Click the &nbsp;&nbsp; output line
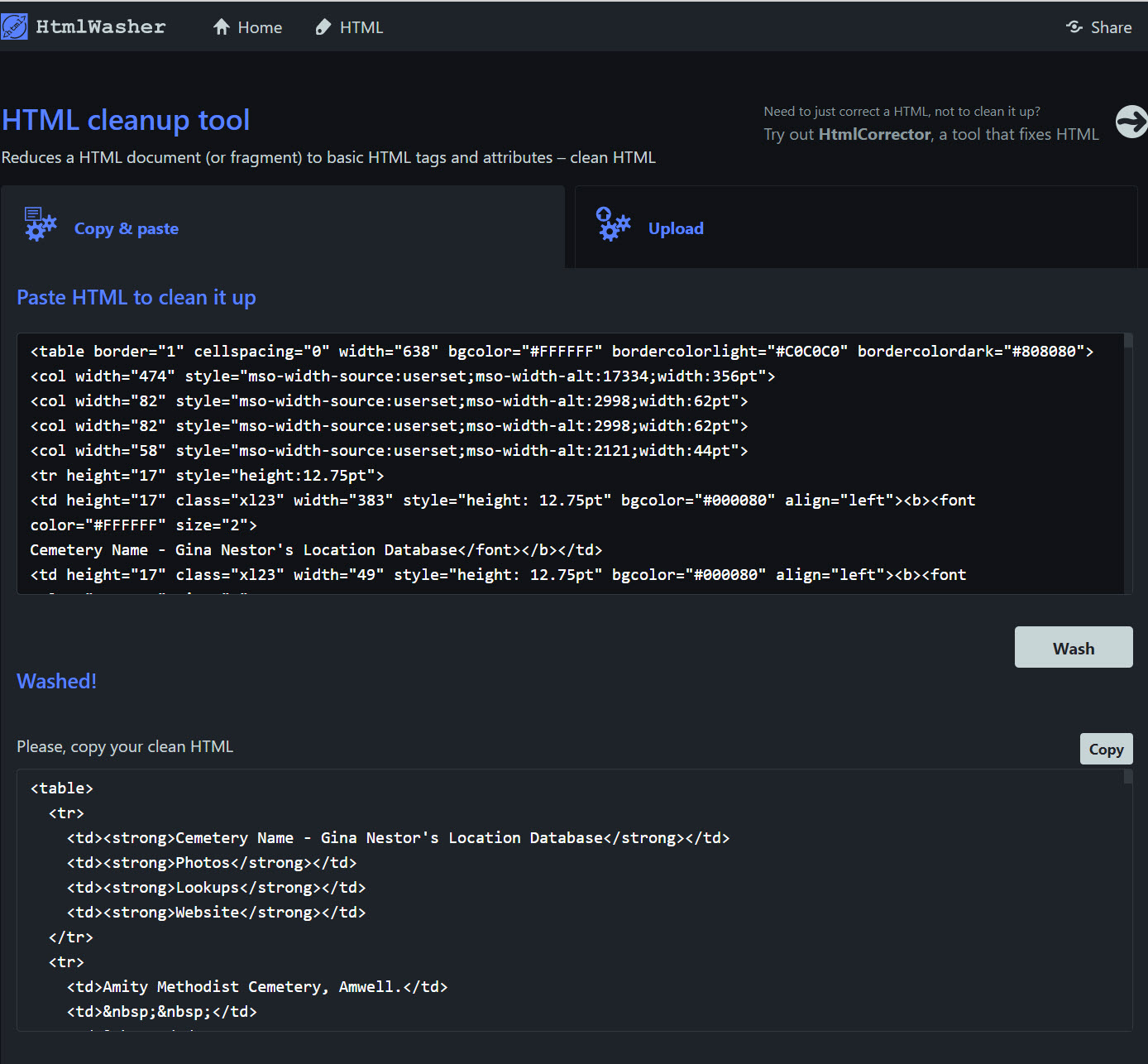 pos(162,1011)
